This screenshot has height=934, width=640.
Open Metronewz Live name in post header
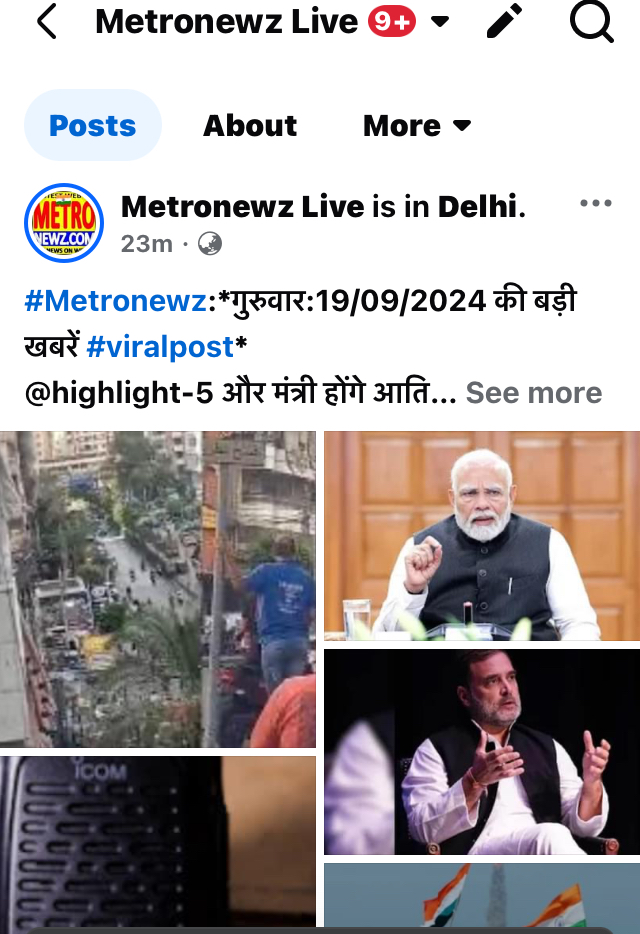tap(243, 207)
